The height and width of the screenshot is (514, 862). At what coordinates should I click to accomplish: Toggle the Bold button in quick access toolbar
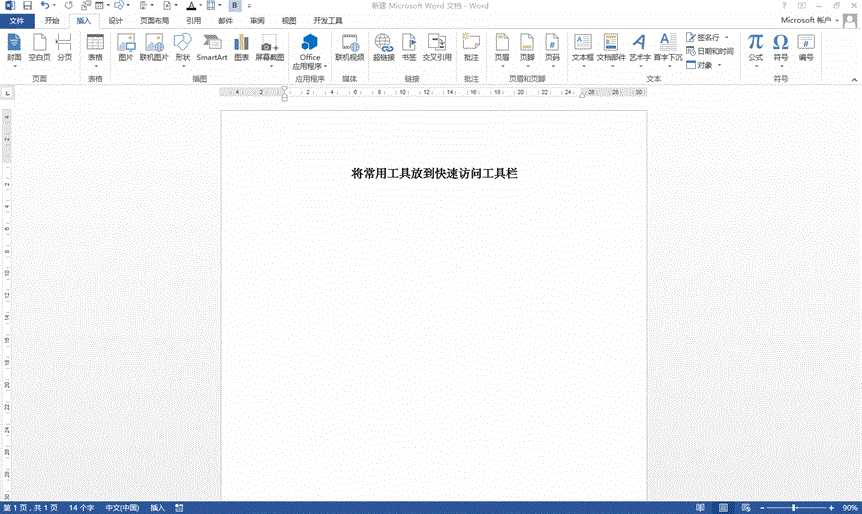234,6
